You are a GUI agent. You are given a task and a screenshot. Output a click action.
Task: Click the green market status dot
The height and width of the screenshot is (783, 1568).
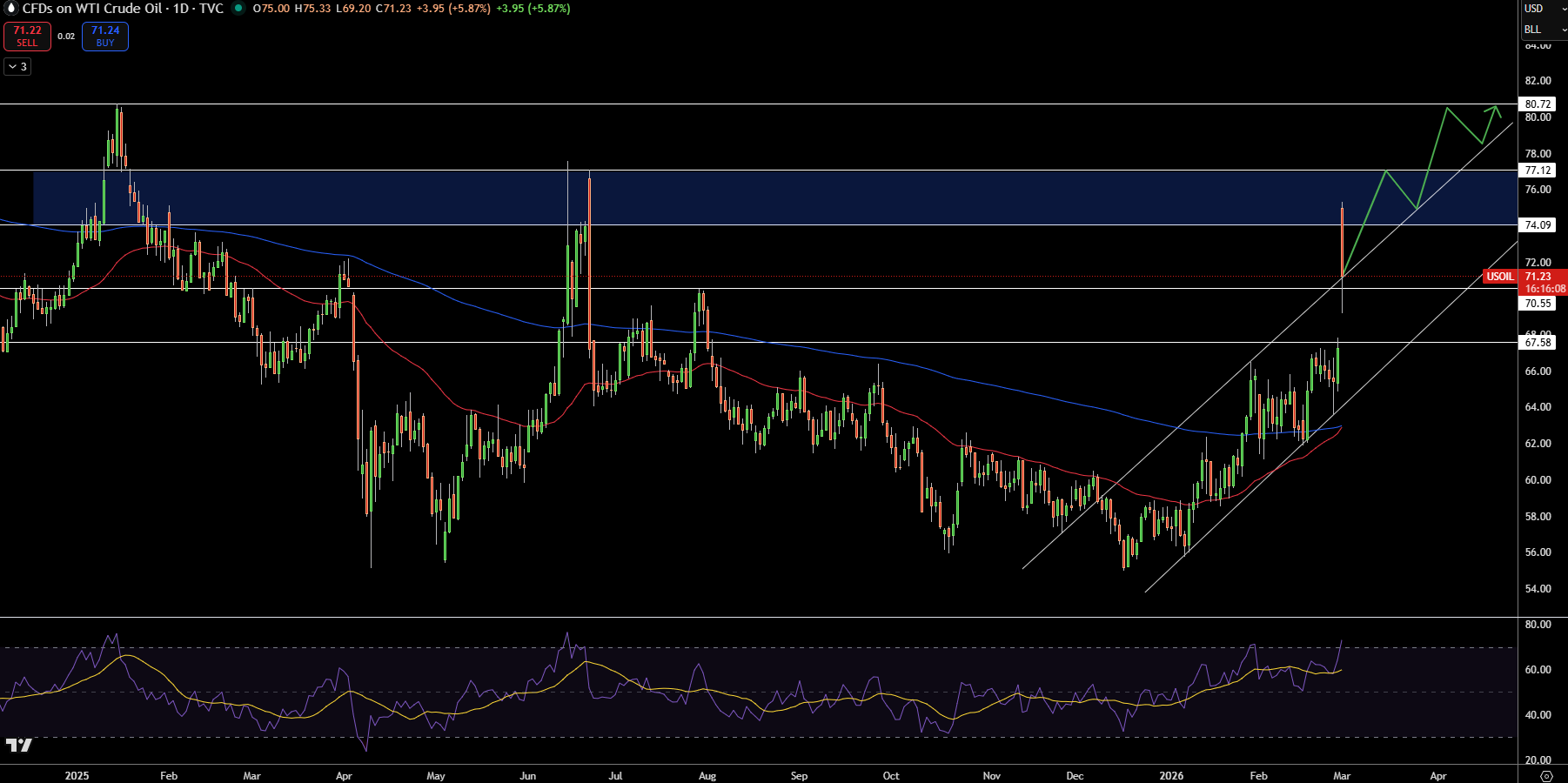238,8
